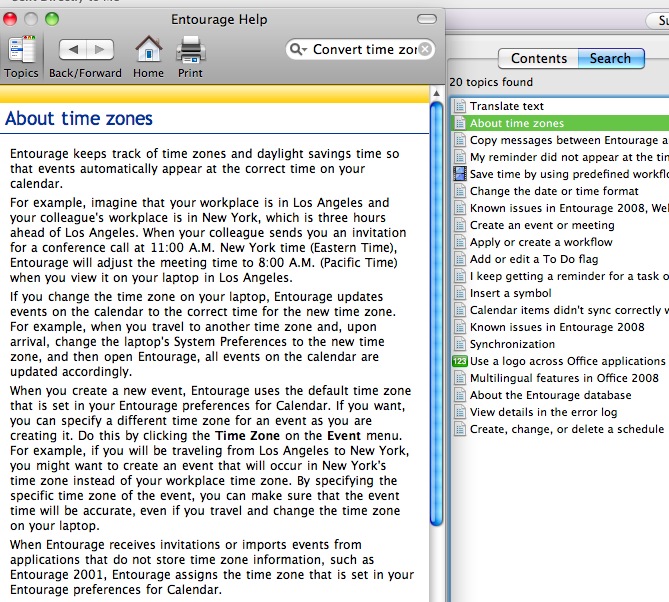Open the search magnifier dropdown
The image size is (669, 602).
pyautogui.click(x=298, y=49)
